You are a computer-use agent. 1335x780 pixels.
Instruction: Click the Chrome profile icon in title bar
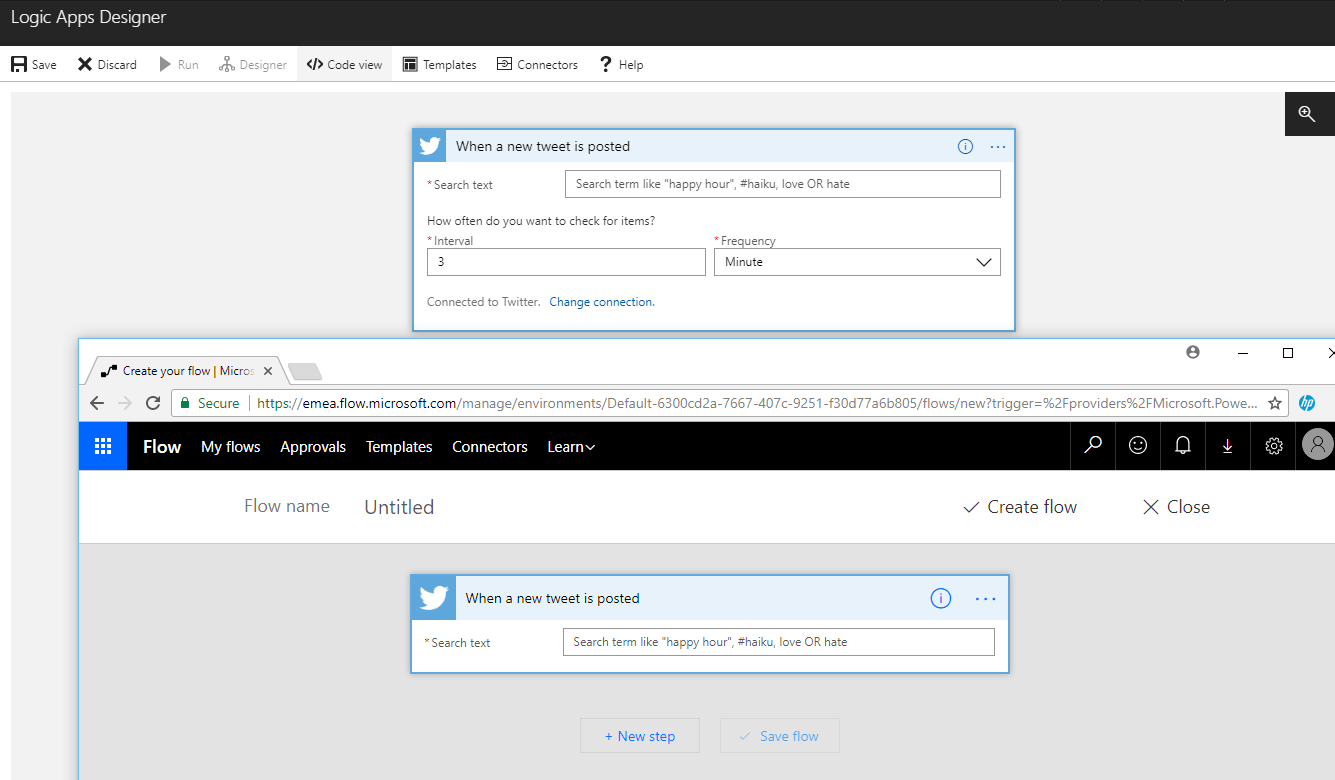pos(1192,353)
